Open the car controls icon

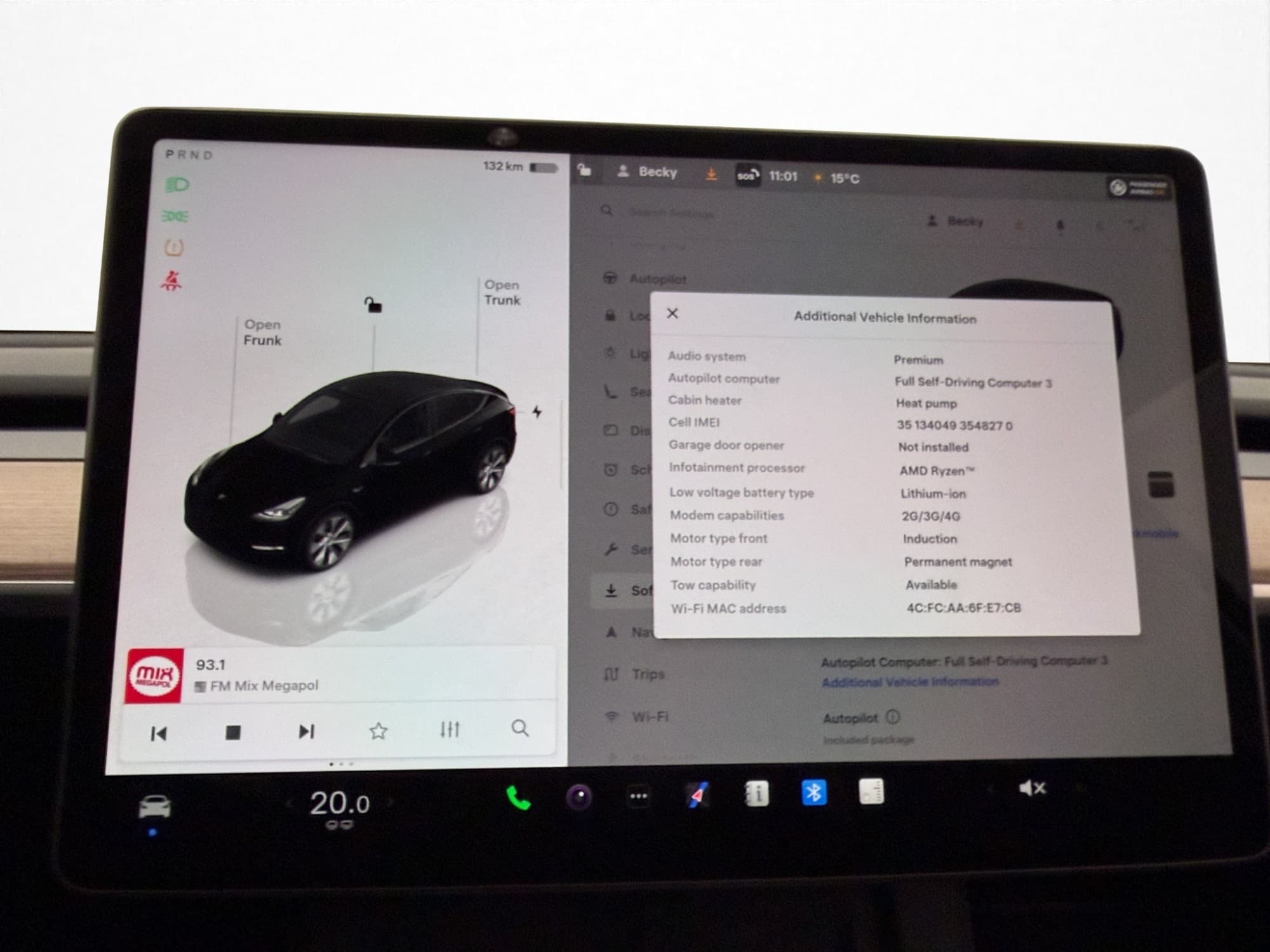(154, 807)
